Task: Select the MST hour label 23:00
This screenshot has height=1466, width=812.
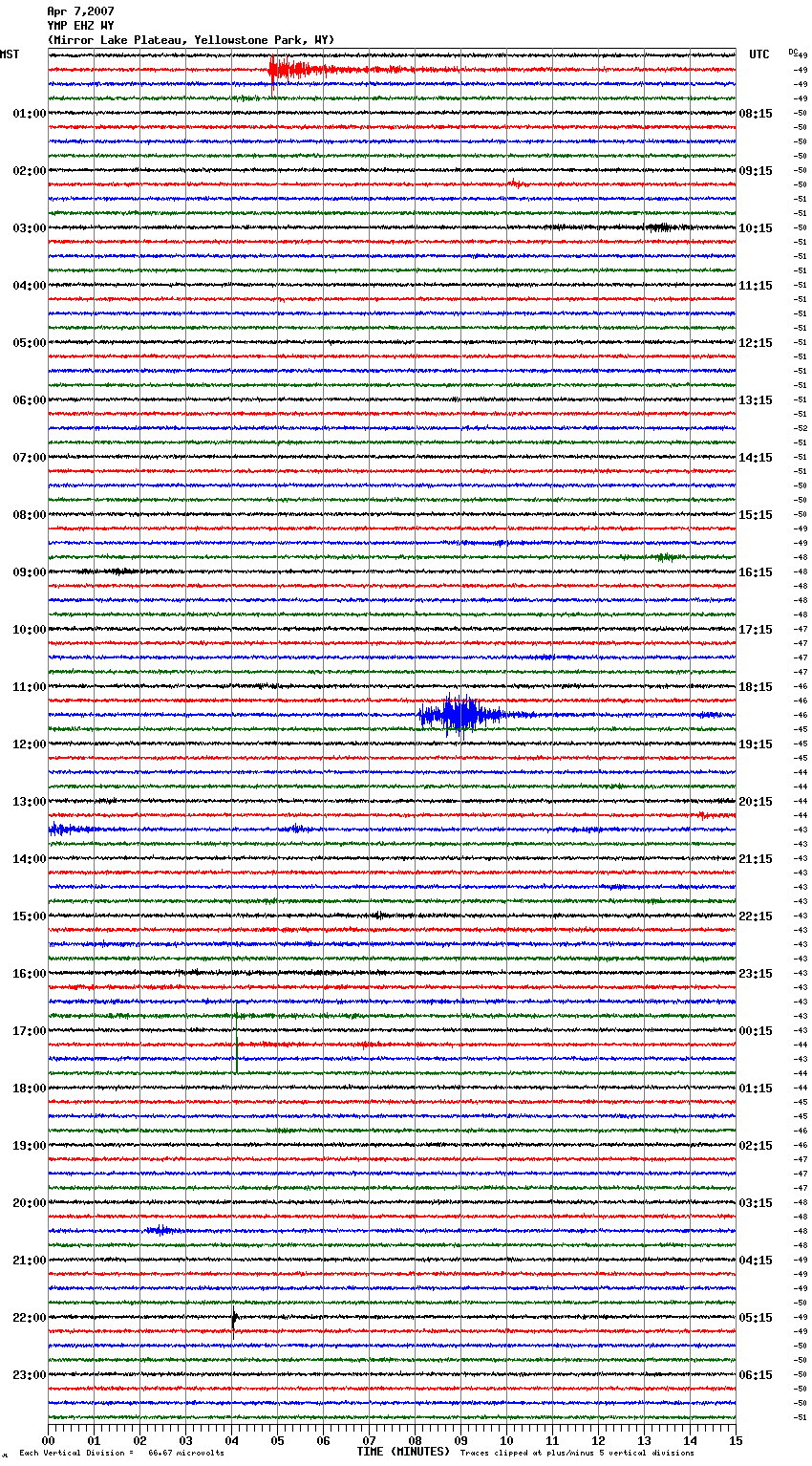Action: tap(30, 1375)
